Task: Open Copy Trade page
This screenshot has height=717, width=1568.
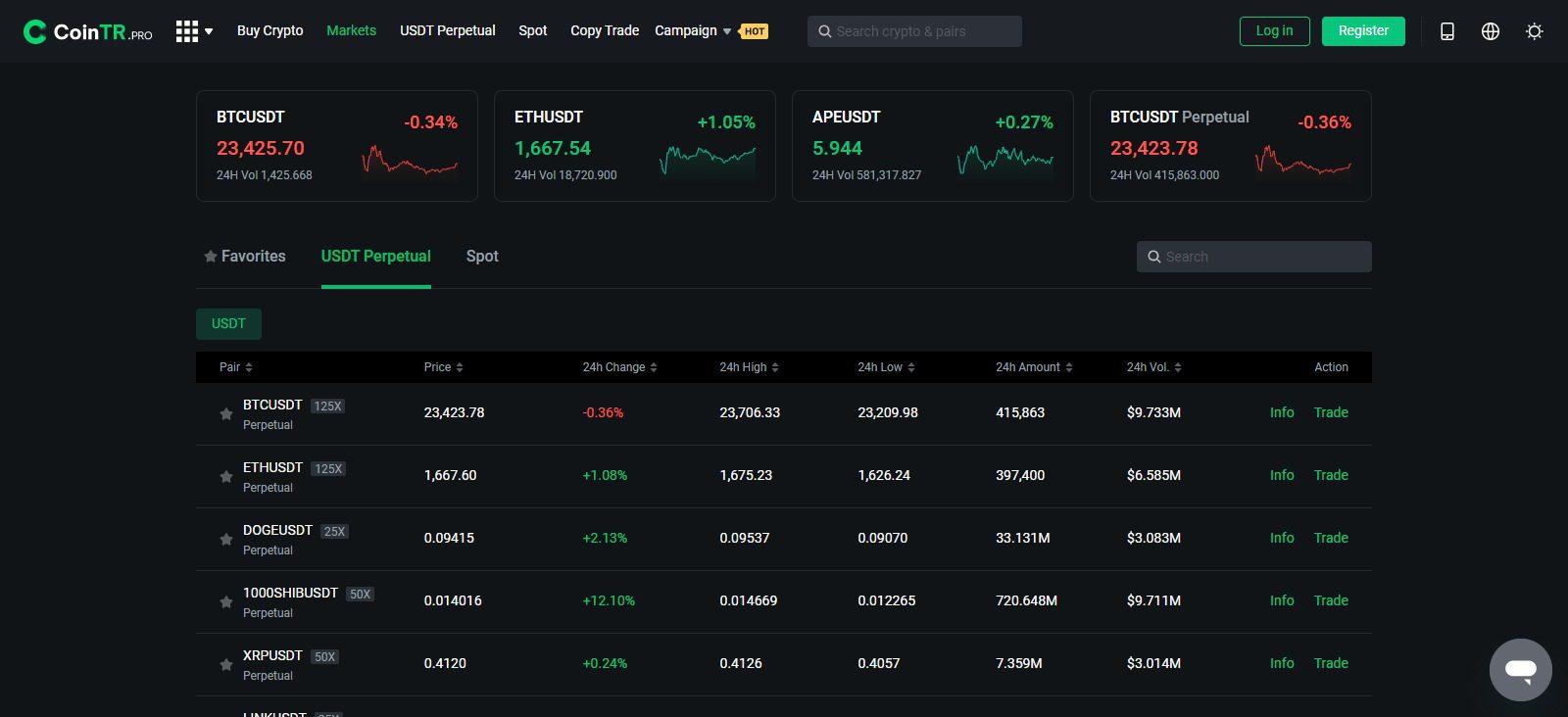Action: (x=605, y=30)
